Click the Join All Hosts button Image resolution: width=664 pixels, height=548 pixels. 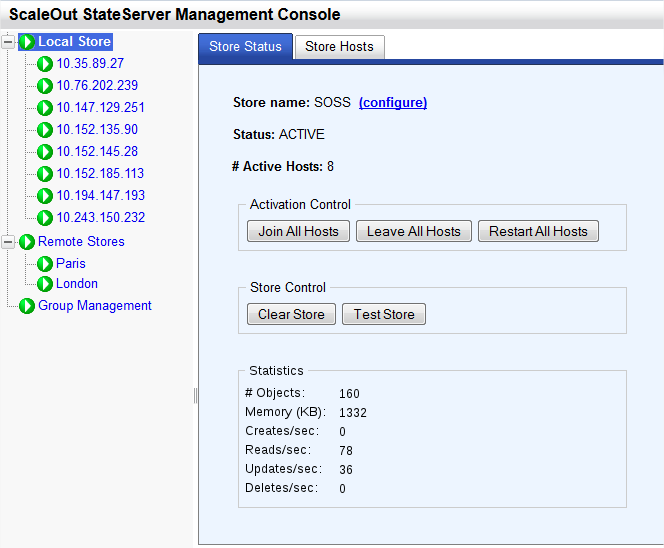tap(299, 231)
